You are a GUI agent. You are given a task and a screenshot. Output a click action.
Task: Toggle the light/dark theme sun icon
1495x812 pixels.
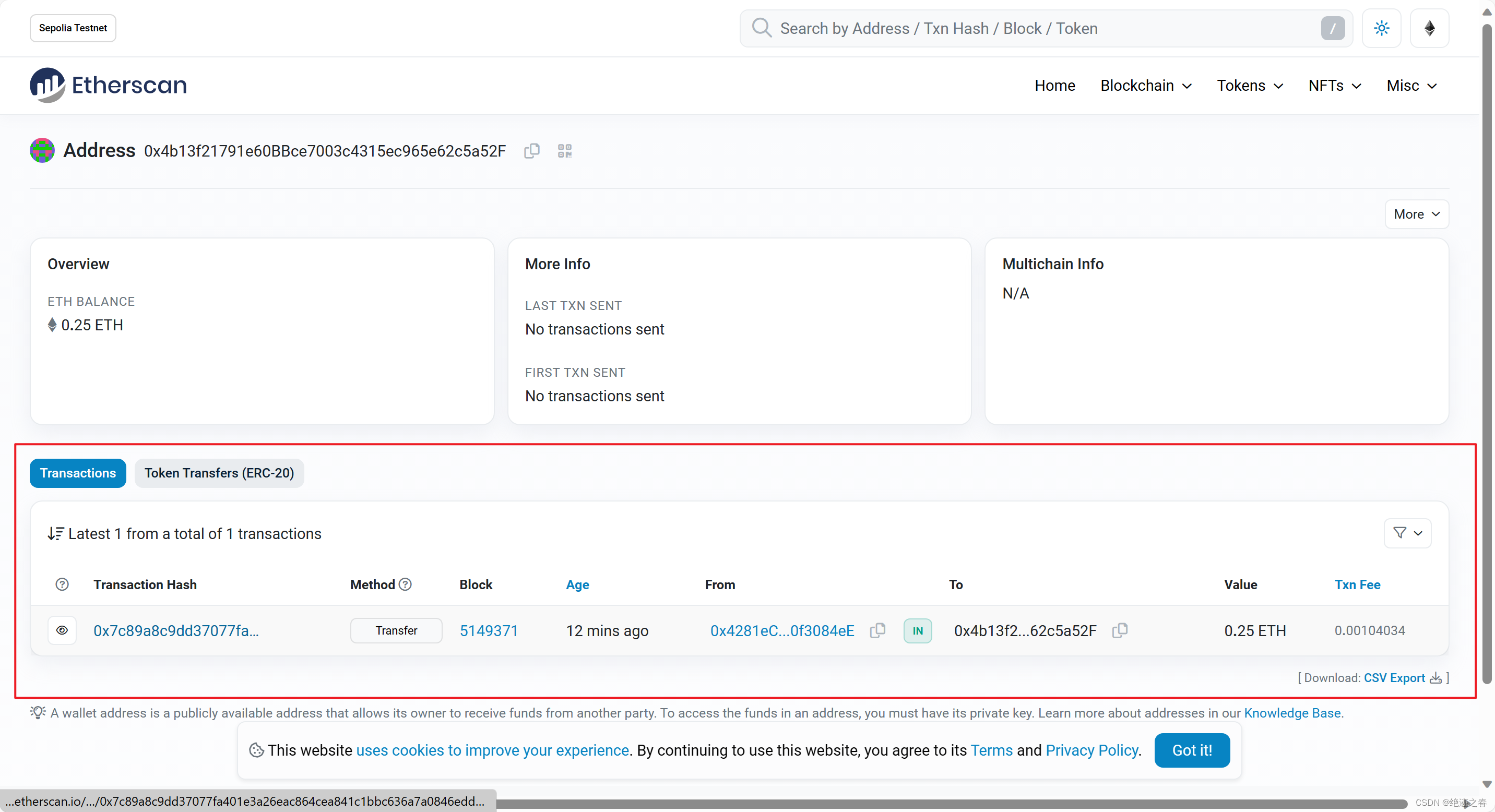tap(1381, 28)
